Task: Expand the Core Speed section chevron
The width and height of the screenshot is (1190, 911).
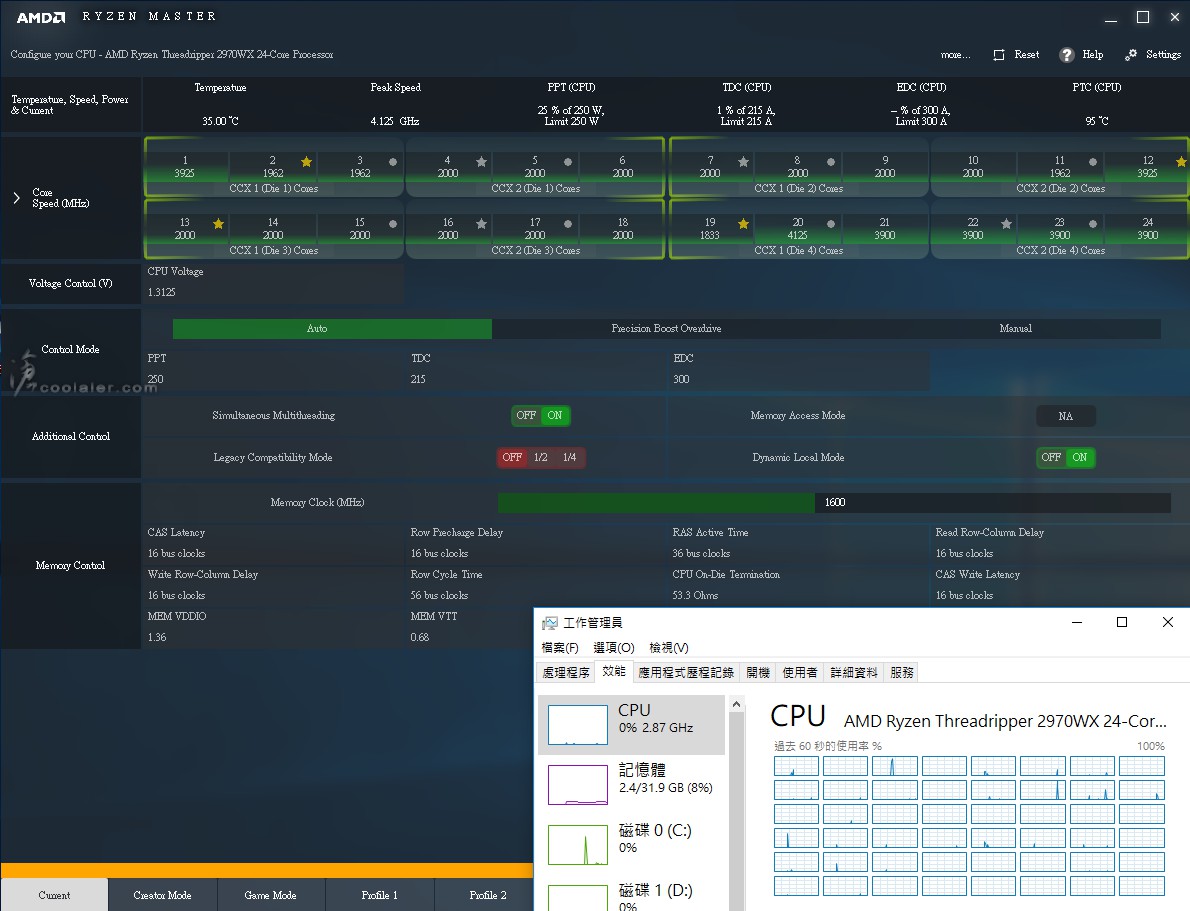Action: 16,198
